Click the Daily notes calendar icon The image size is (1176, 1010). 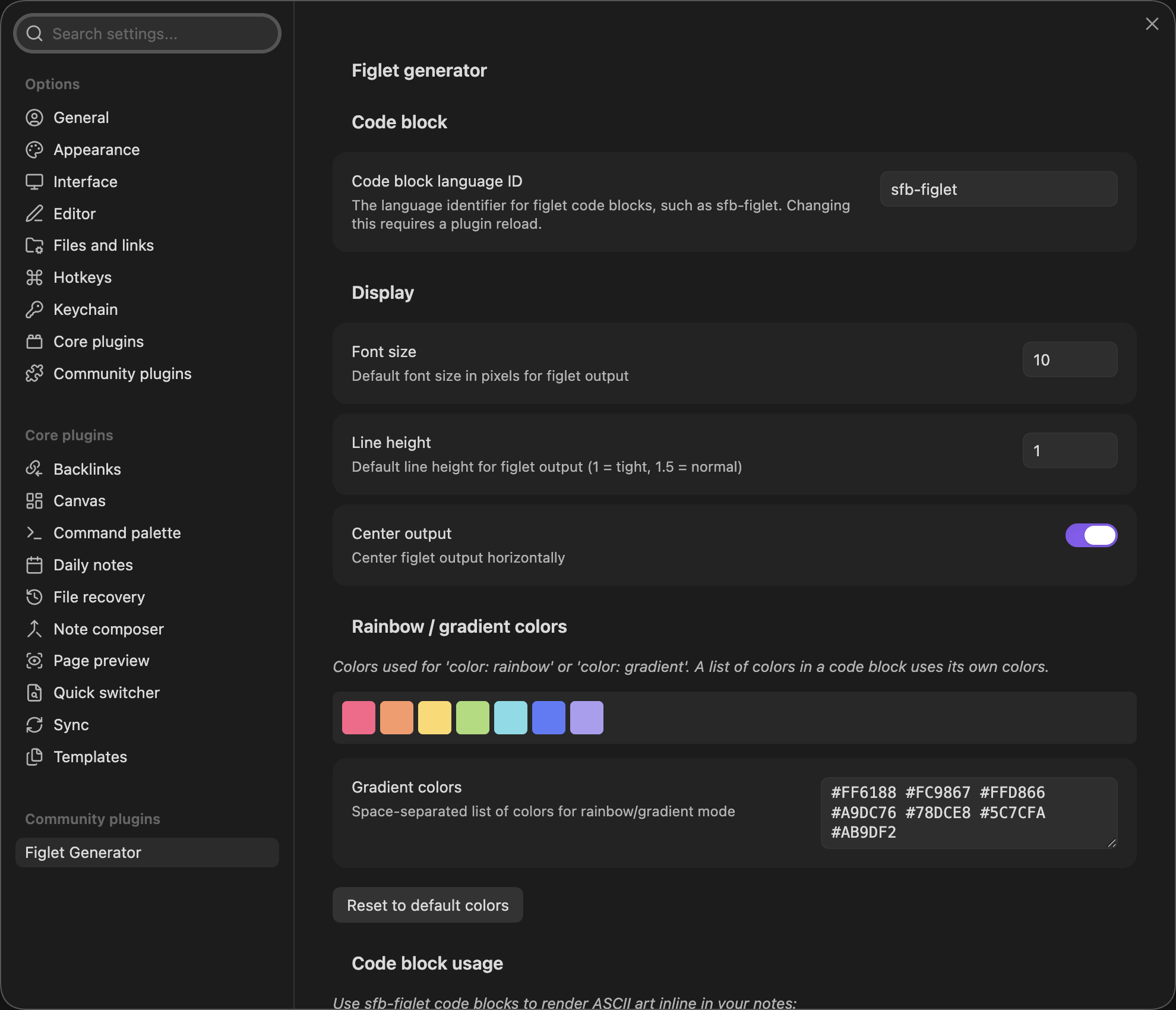click(34, 565)
